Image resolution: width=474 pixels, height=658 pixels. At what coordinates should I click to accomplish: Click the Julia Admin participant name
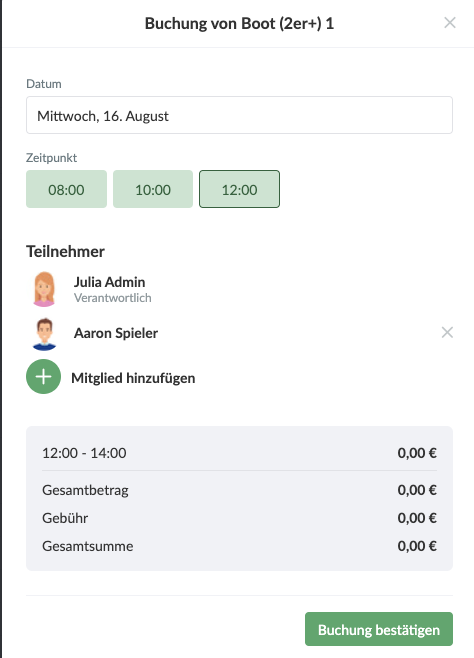click(109, 282)
